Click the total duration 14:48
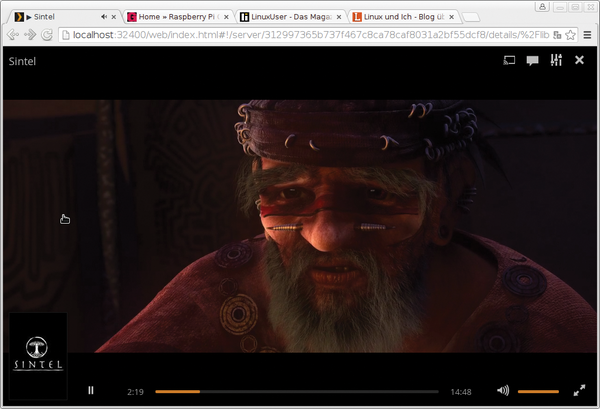 pos(461,392)
